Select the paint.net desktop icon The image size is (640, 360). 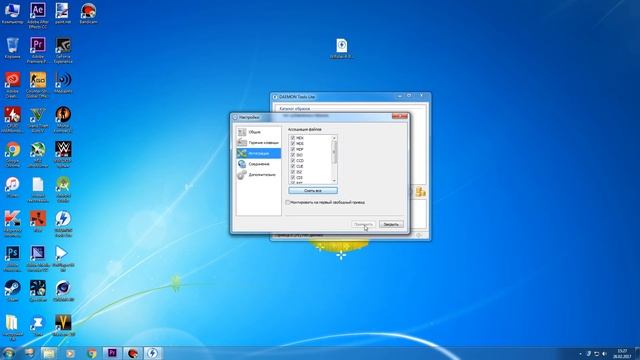[x=63, y=13]
